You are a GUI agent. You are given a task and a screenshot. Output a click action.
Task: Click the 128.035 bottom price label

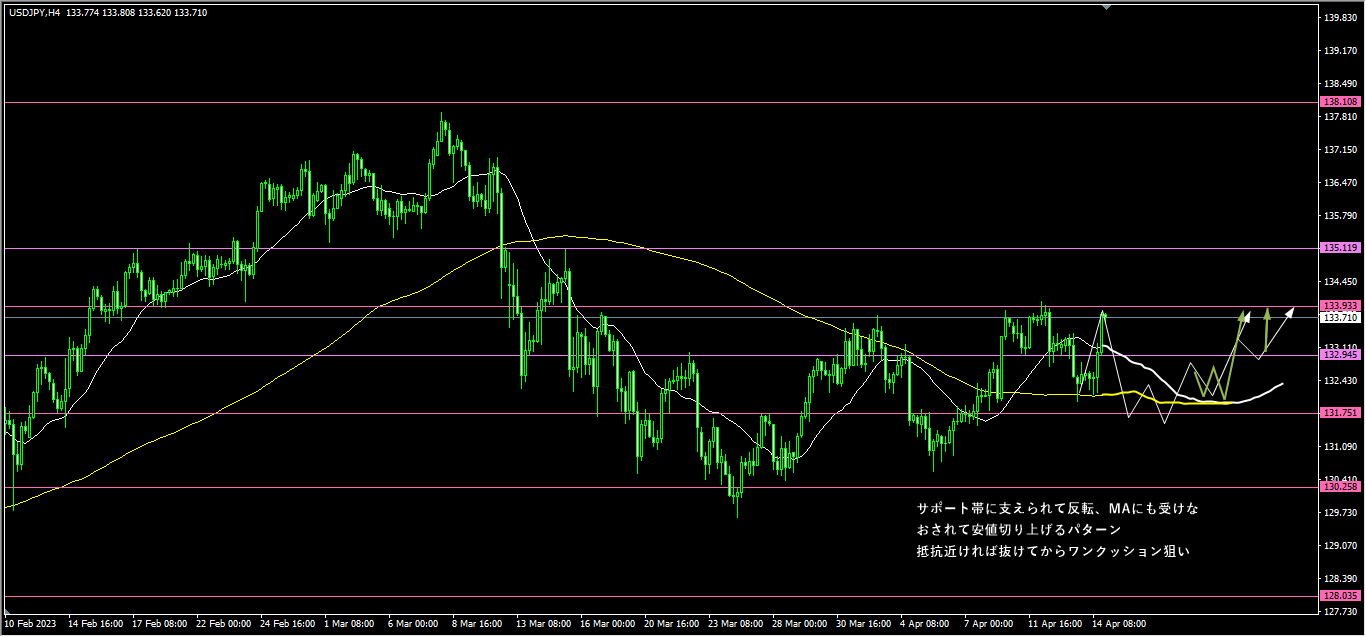point(1338,595)
